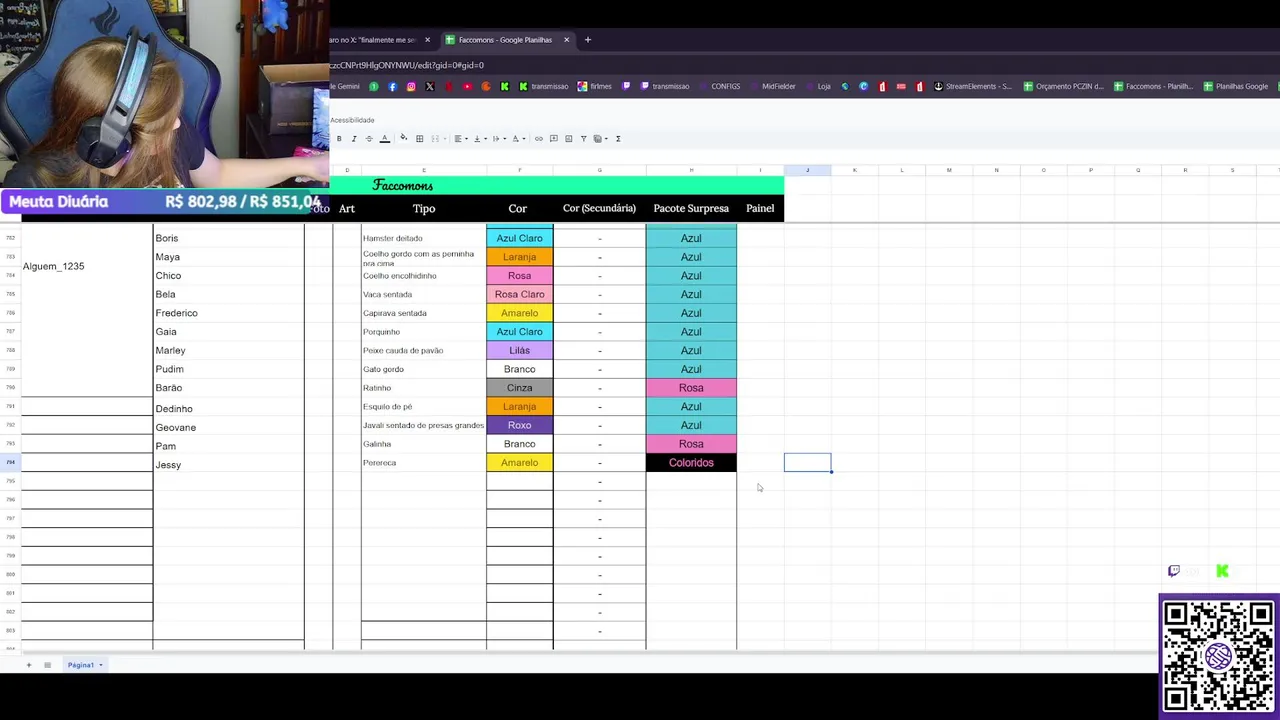Open the text color picker
The image size is (1280, 720).
pos(385,139)
